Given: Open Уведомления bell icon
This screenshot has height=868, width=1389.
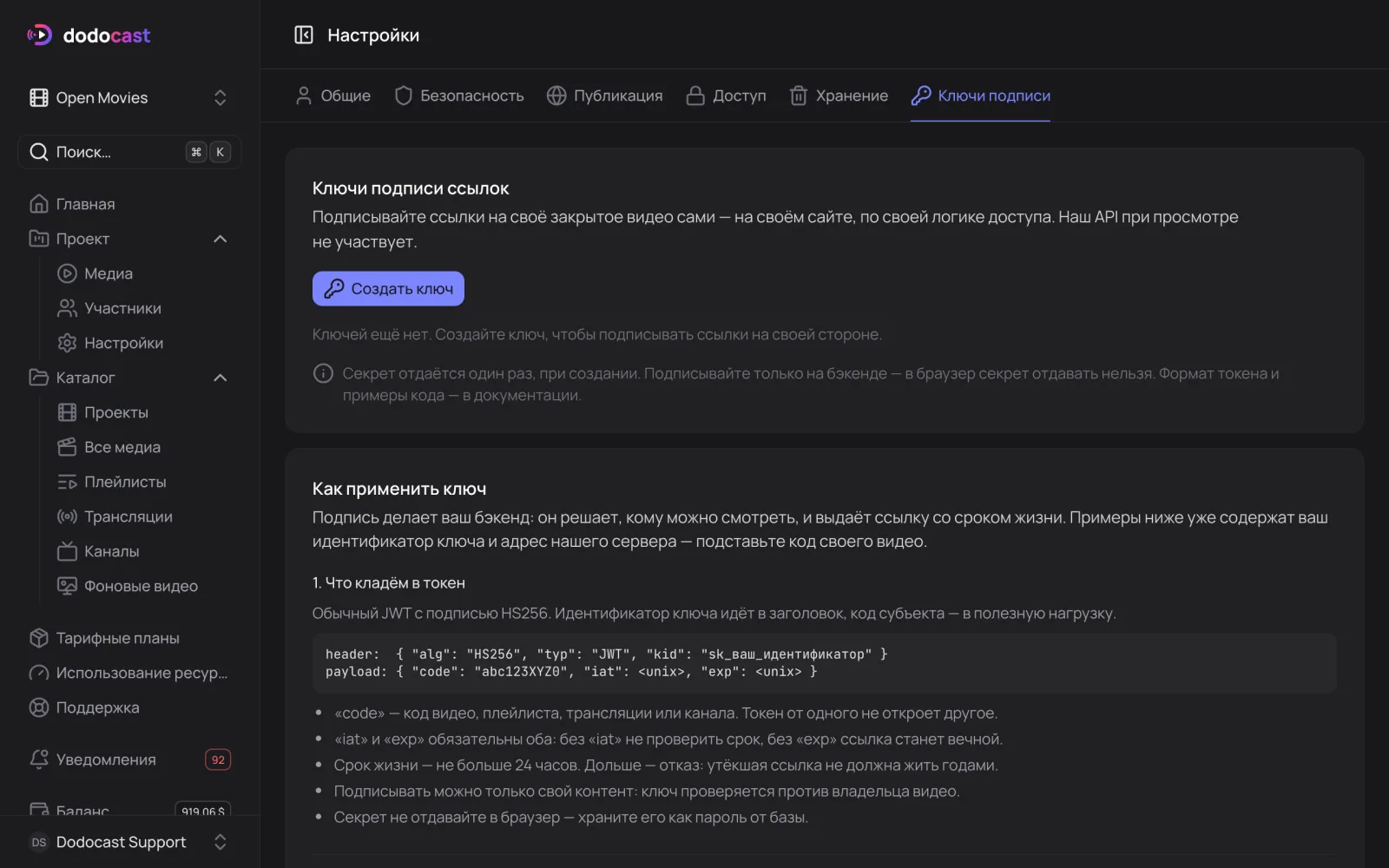Looking at the screenshot, I should 39,759.
